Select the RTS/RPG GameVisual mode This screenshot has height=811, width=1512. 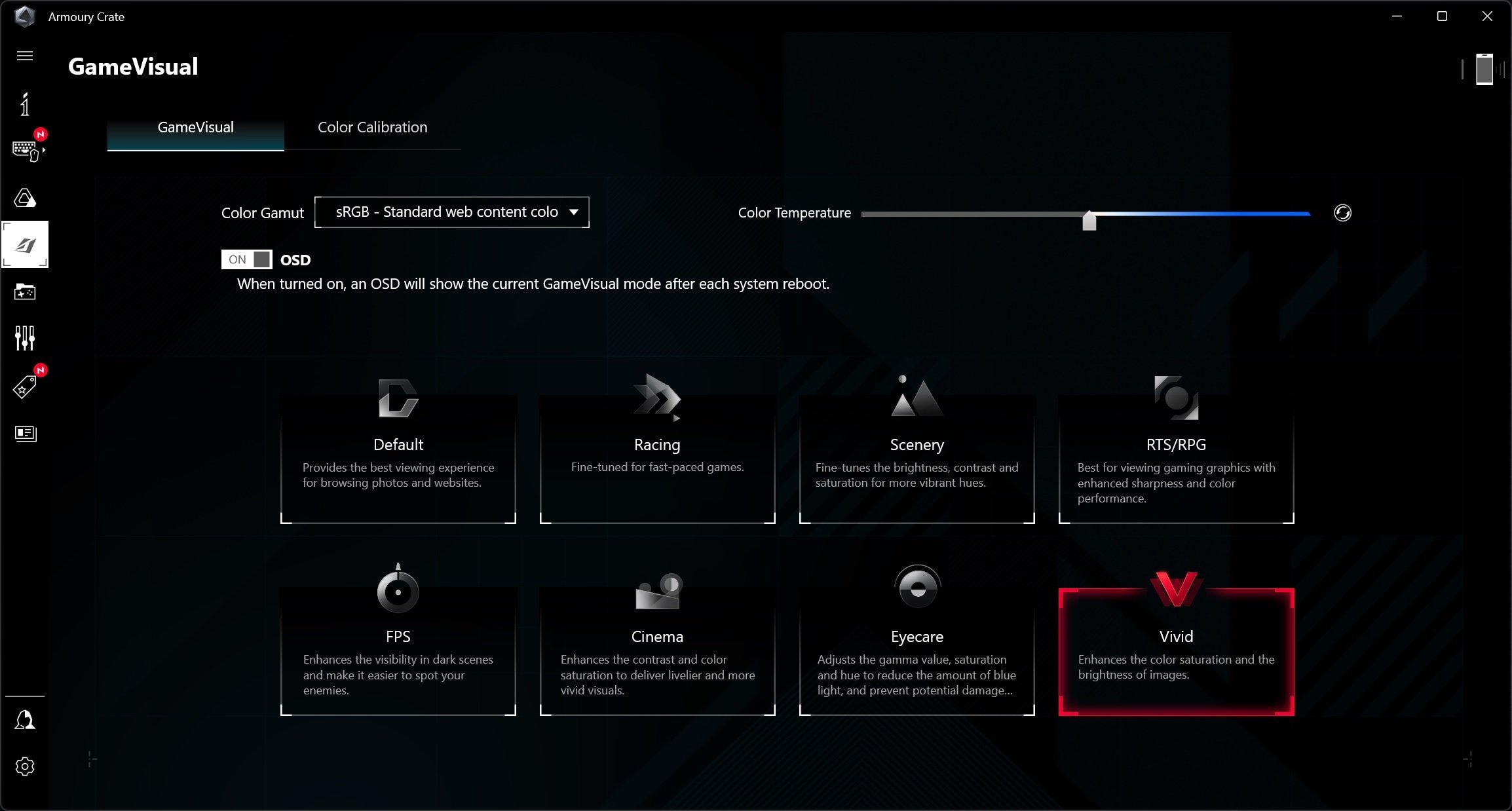pos(1175,445)
